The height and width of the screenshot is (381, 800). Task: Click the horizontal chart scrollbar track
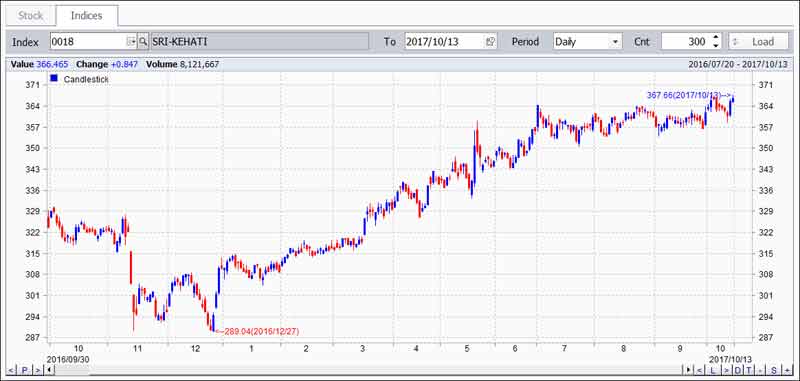coord(367,370)
